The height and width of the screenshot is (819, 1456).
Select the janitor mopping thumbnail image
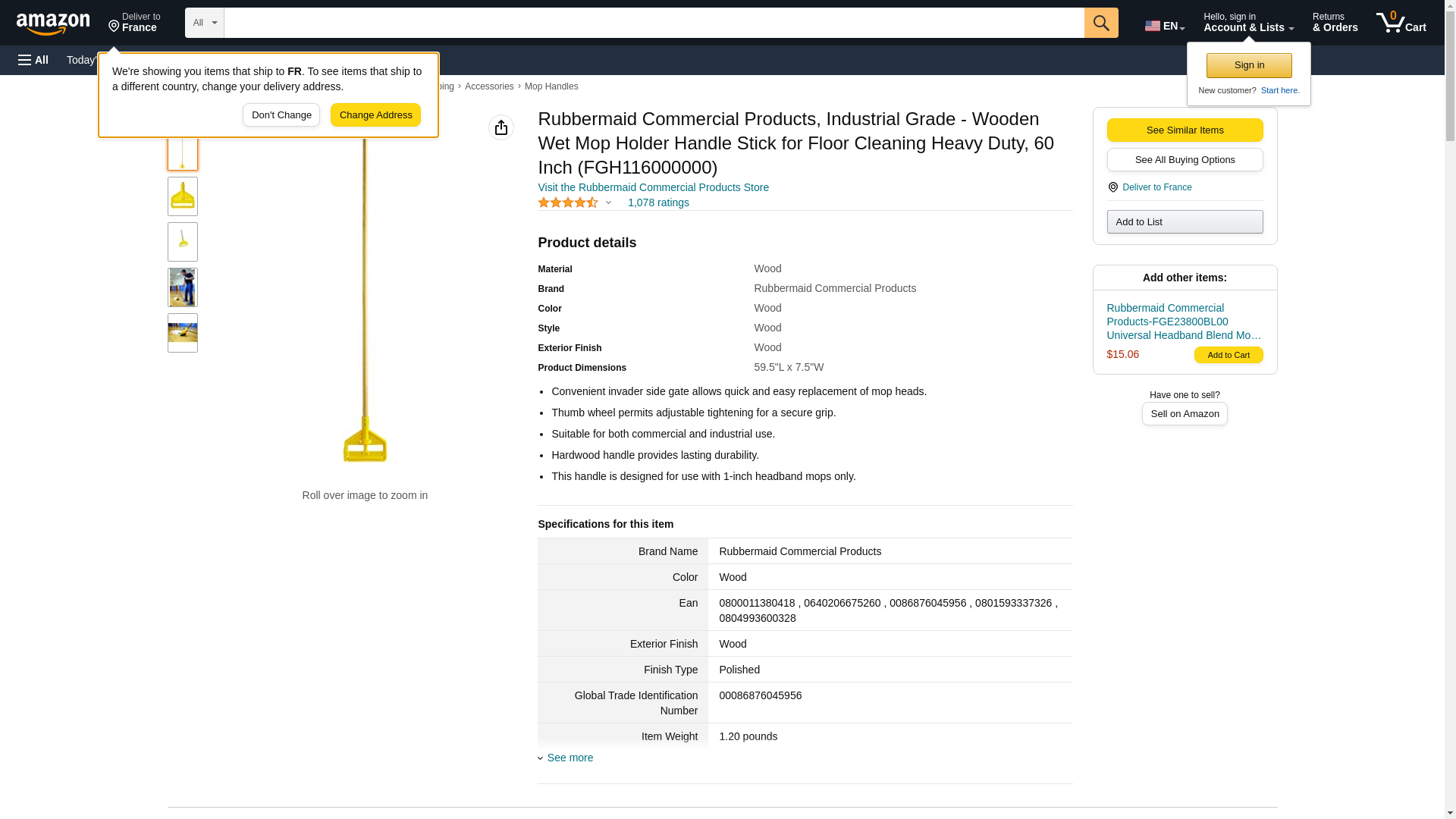[182, 287]
